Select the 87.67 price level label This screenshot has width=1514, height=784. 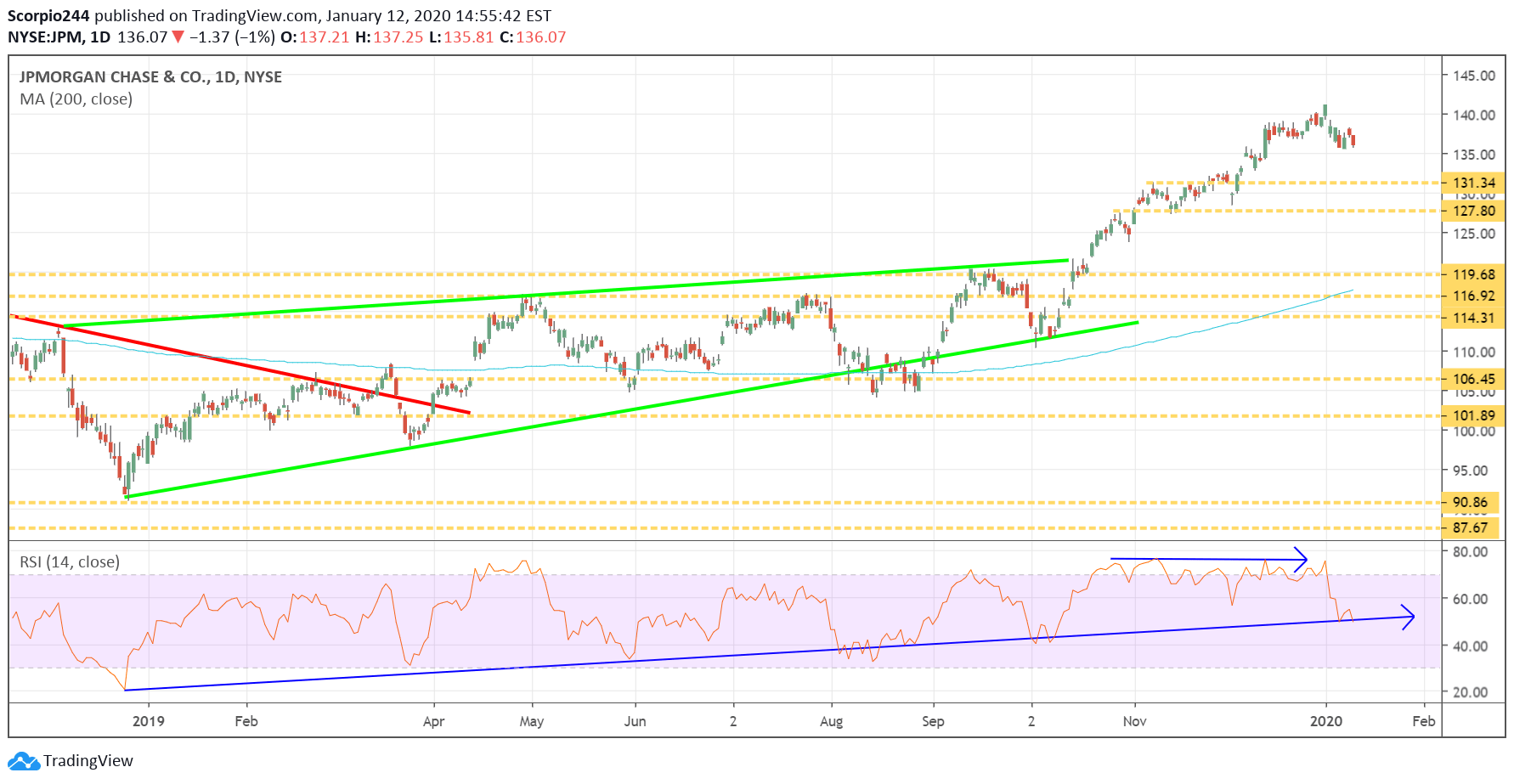click(1471, 527)
